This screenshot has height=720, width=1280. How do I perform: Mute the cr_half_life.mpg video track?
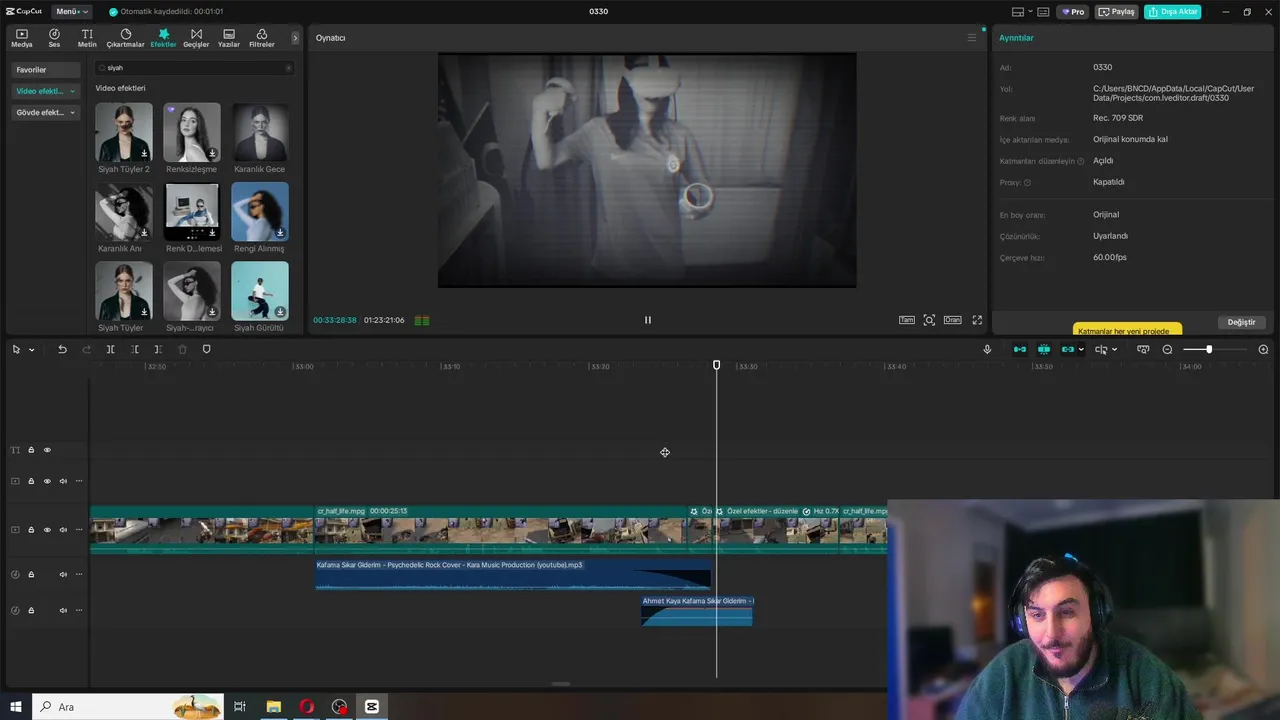(x=63, y=530)
